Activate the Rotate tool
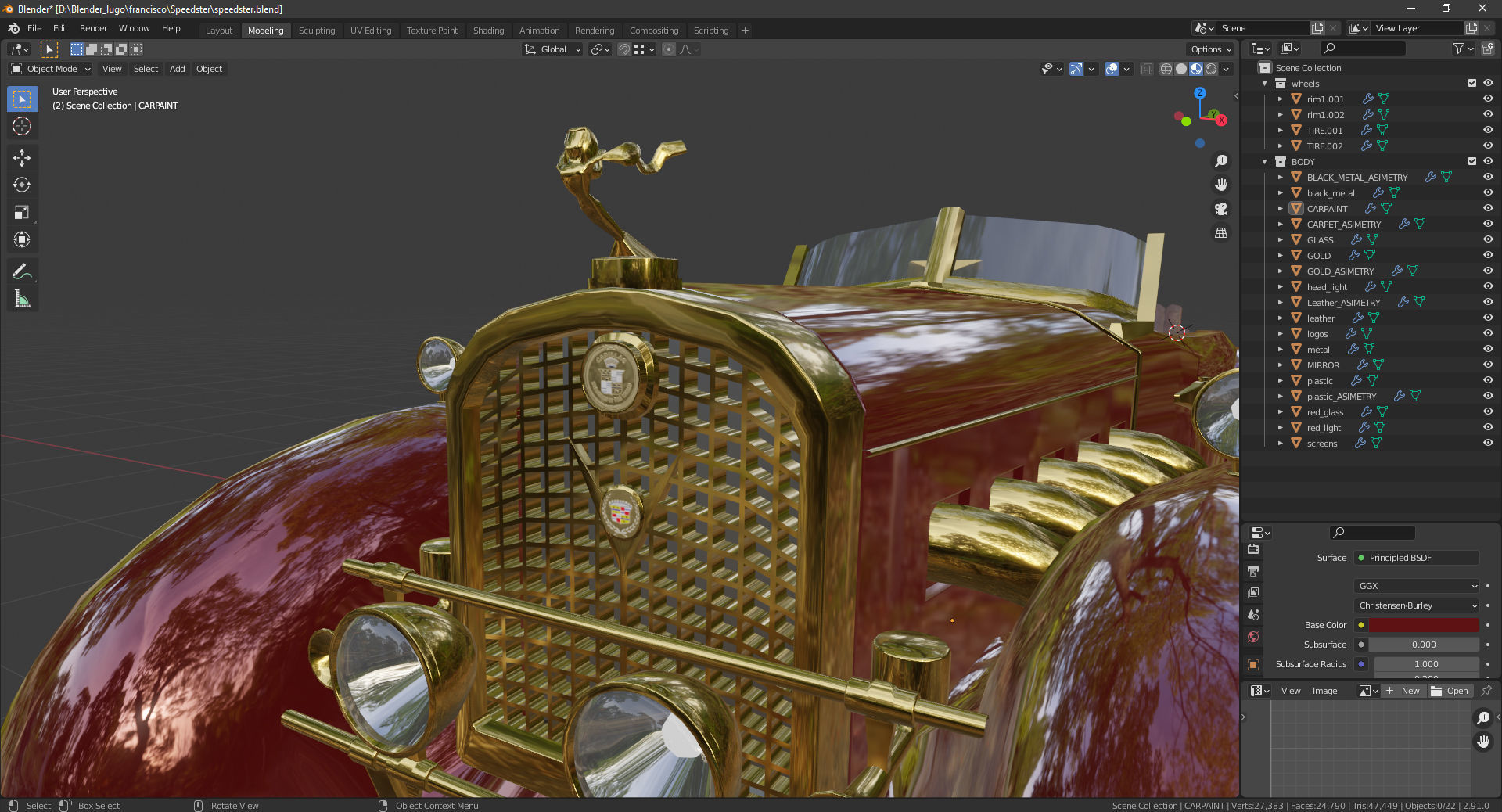The image size is (1502, 812). tap(22, 185)
